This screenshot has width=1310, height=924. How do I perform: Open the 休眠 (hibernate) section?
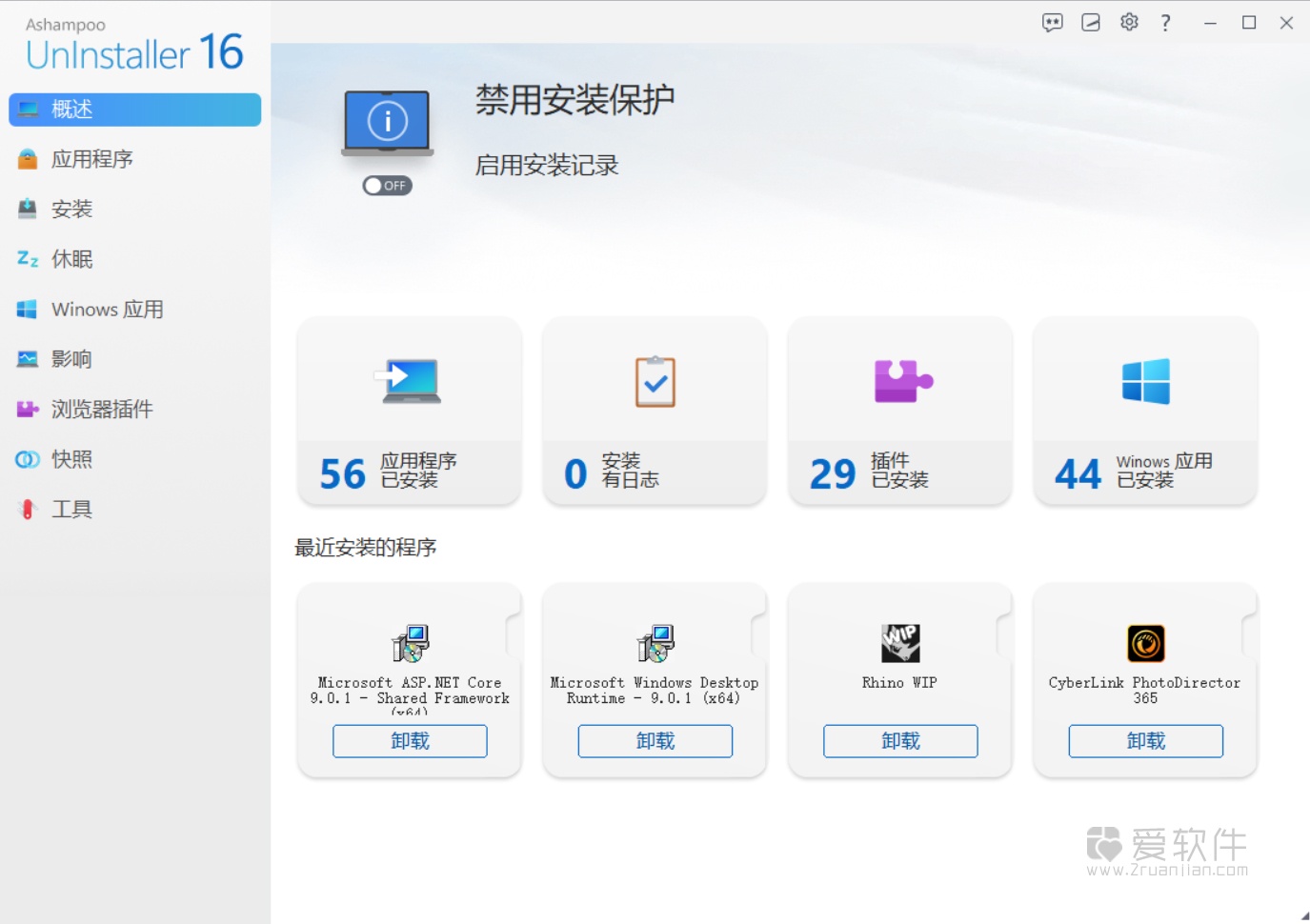[71, 258]
